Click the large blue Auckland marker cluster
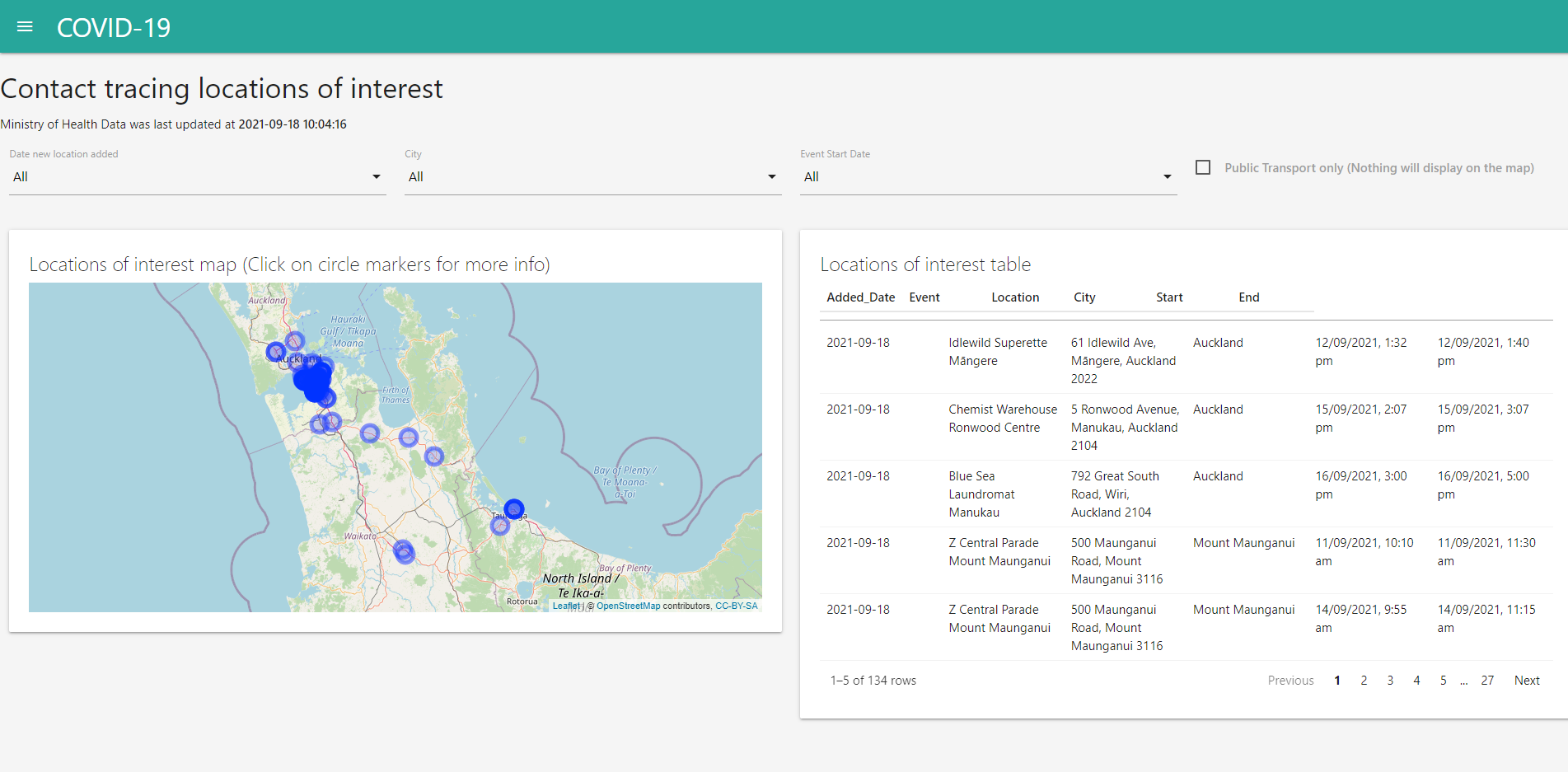1568x777 pixels. click(x=312, y=381)
